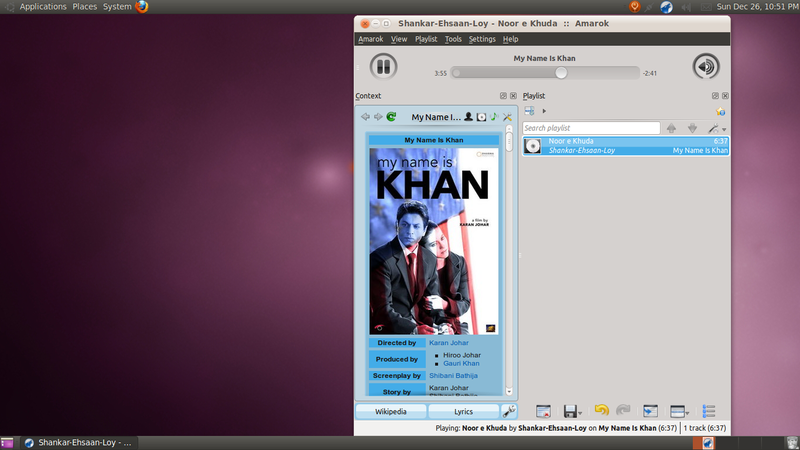Viewport: 800px width, 450px height.
Task: Open the playlist layout dropdown
Action: (679, 411)
